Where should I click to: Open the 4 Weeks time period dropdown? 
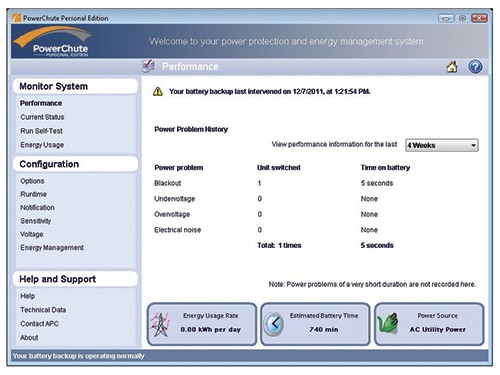[x=442, y=145]
